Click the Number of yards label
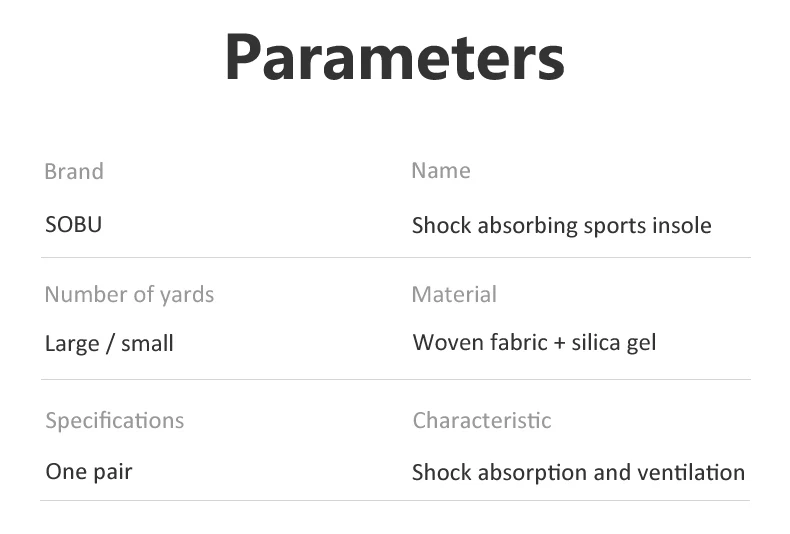Viewport: 790px width, 534px height. [x=129, y=294]
